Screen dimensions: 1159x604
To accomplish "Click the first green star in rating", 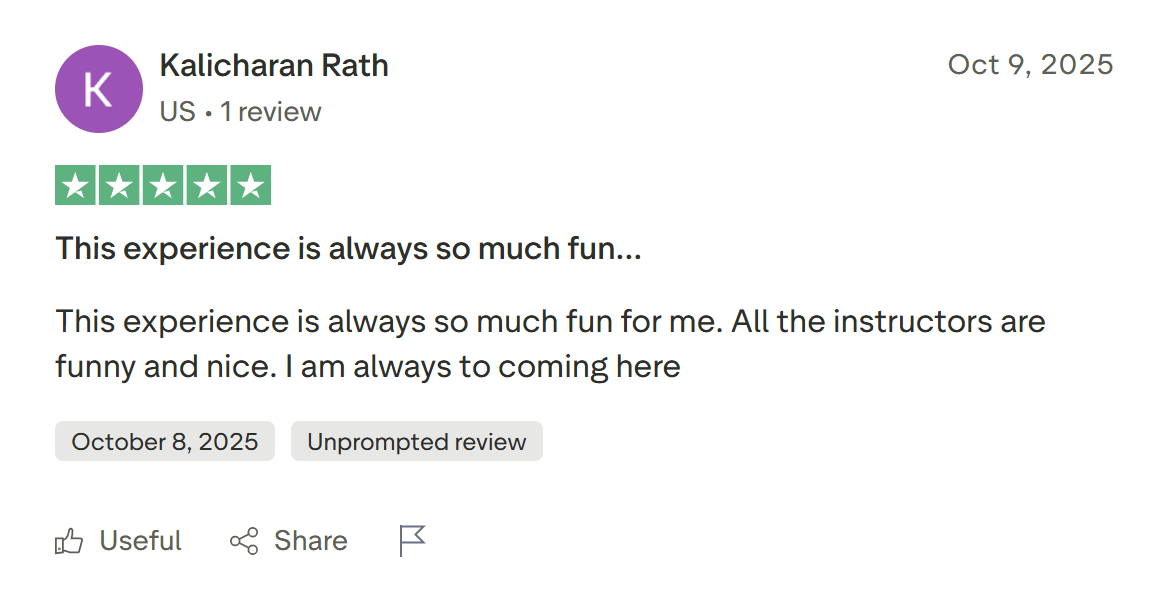I will pyautogui.click(x=74, y=184).
